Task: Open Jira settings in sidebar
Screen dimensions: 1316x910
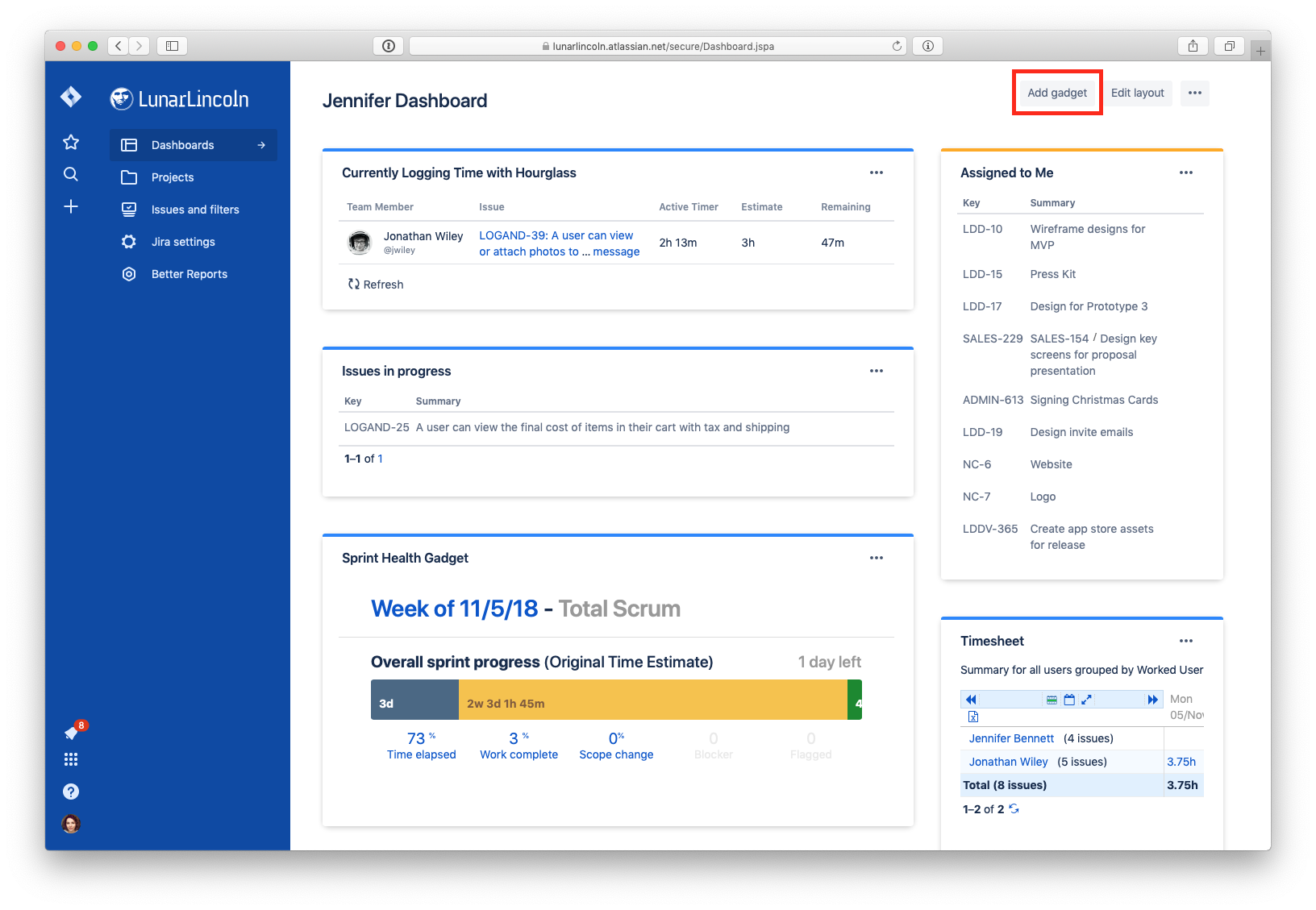Action: tap(194, 242)
